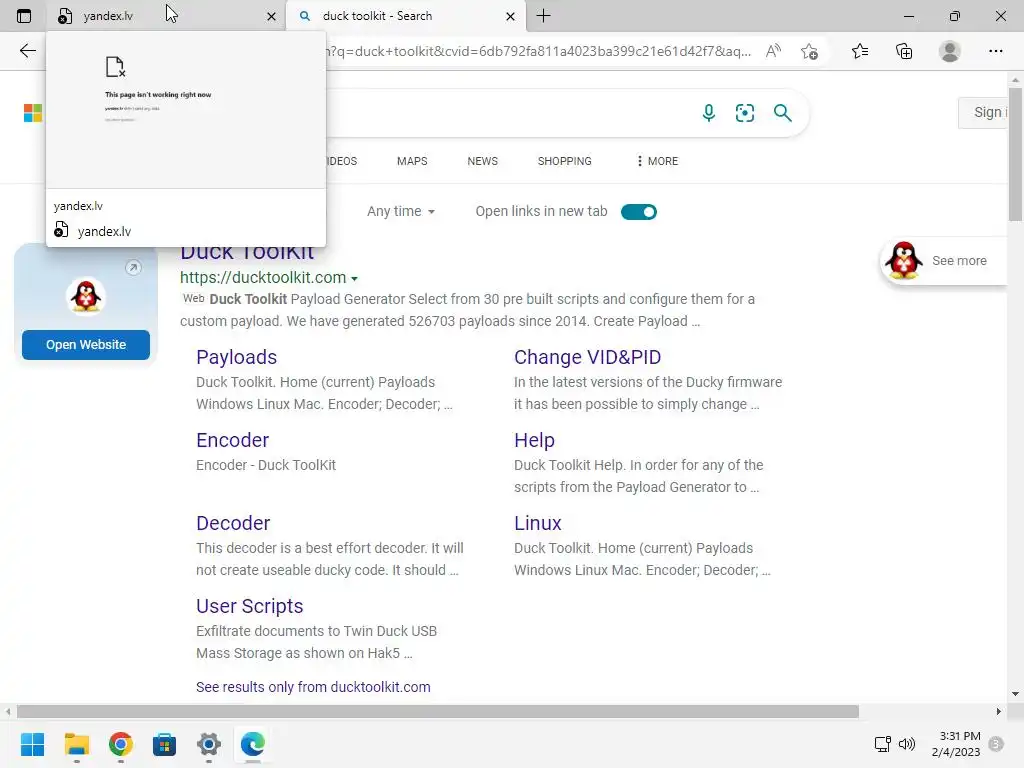Click the volume speaker icon
The width and height of the screenshot is (1024, 768).
tap(907, 744)
